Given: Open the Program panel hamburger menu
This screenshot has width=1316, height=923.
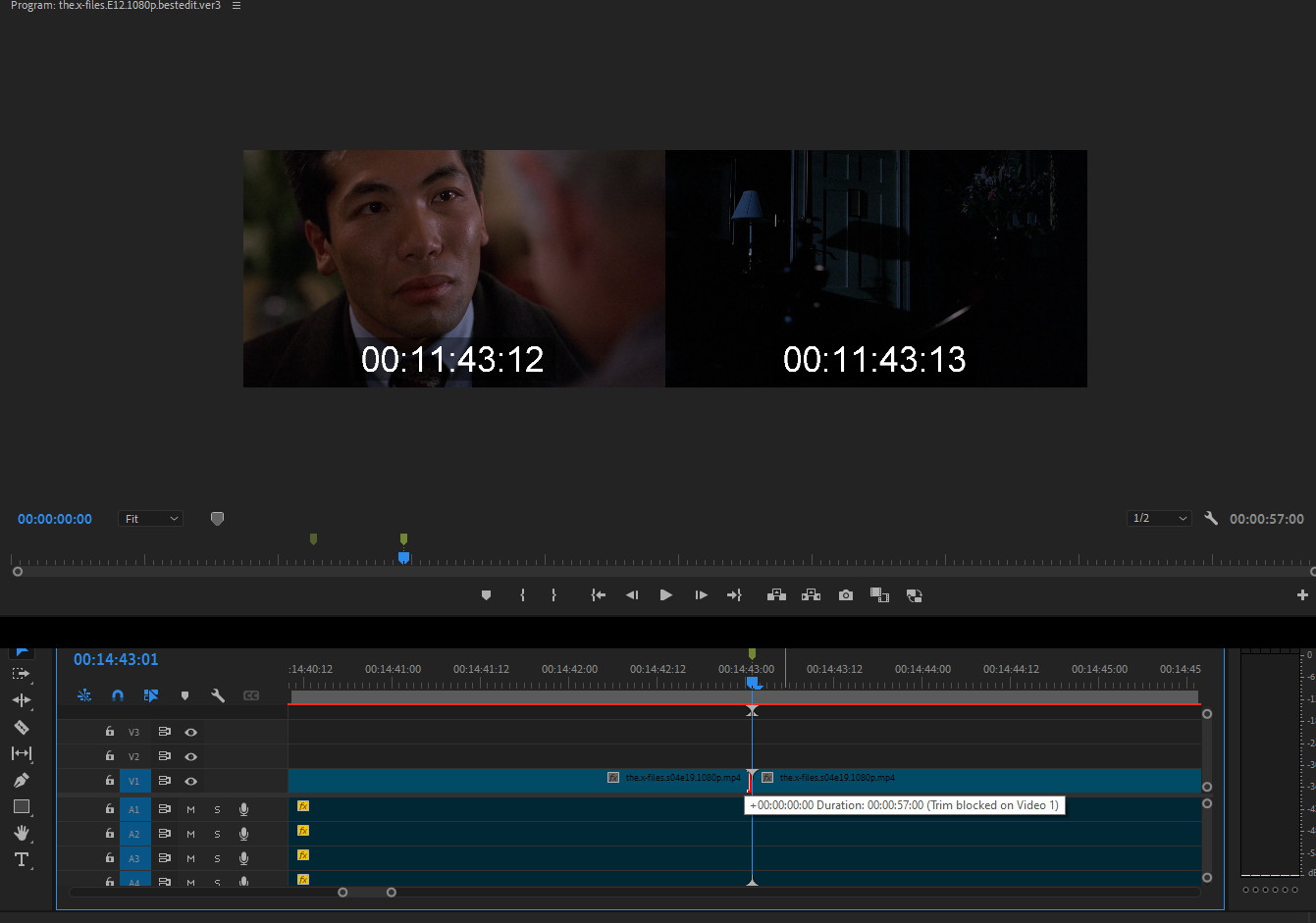Looking at the screenshot, I should (237, 6).
